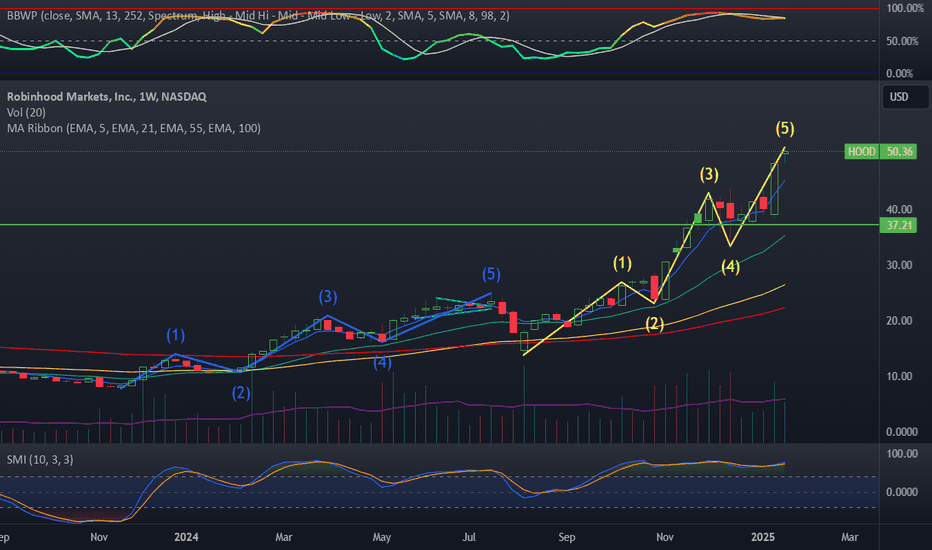Click the 2024 label on the time axis
932x550 pixels.
tap(186, 537)
